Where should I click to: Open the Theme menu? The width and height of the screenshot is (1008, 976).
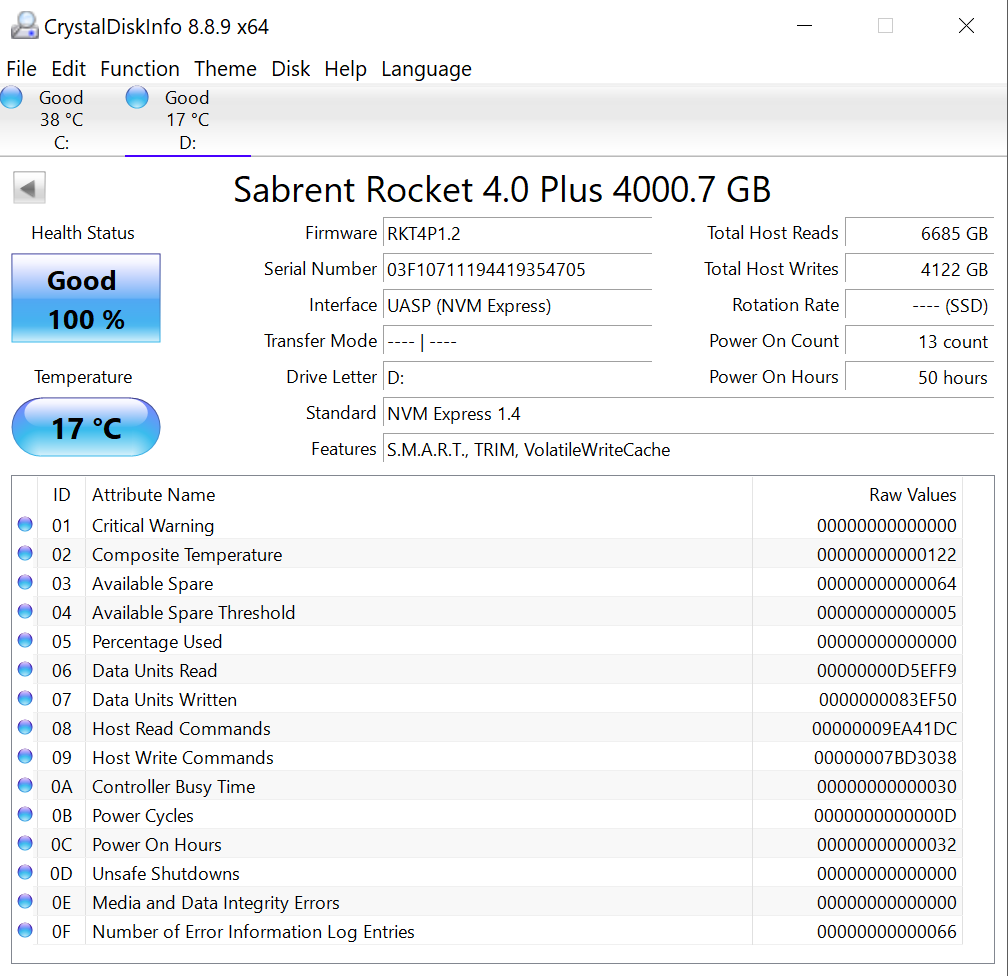click(225, 69)
